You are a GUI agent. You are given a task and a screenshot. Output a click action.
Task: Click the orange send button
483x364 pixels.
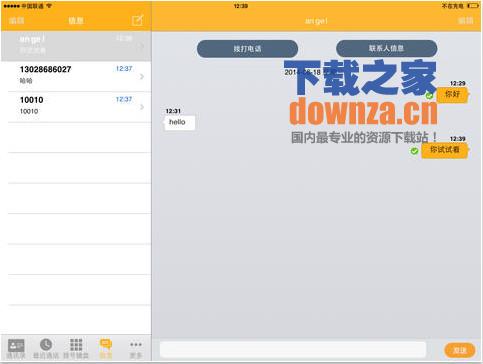click(x=460, y=350)
